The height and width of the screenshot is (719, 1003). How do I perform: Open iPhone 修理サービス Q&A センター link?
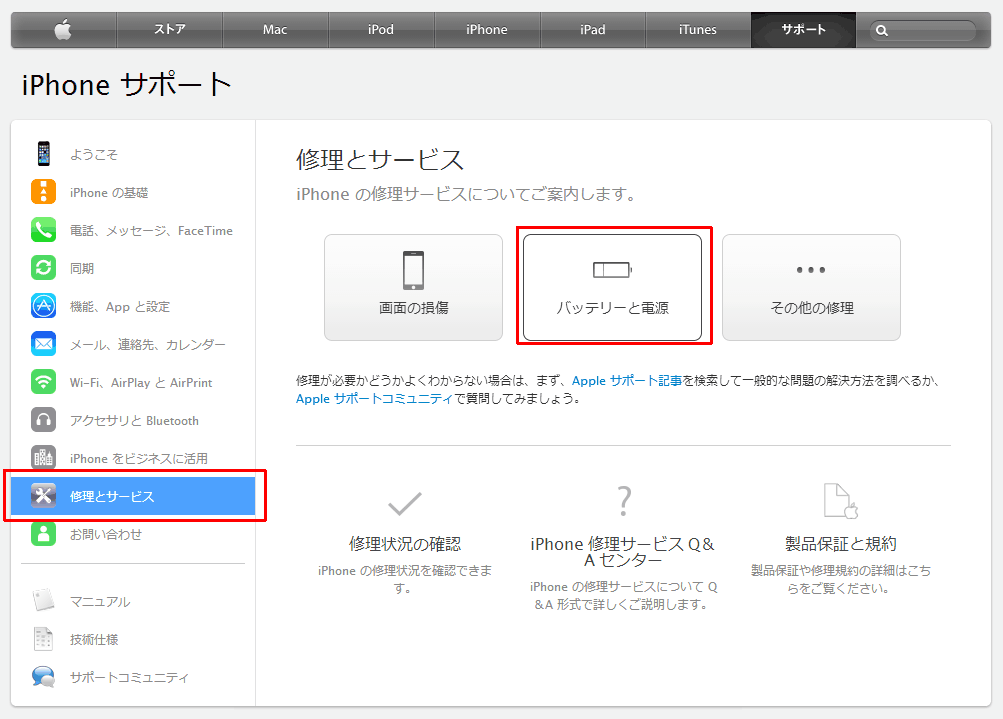point(622,552)
